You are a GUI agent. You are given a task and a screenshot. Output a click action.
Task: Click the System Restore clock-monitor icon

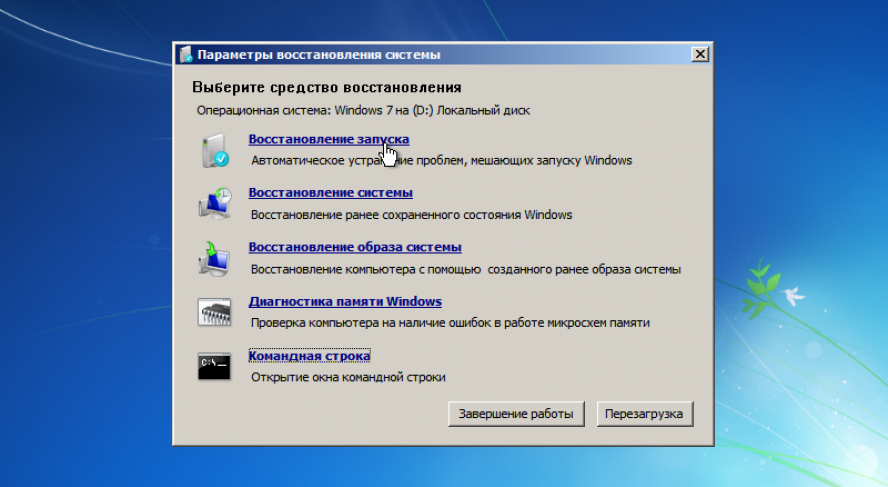pyautogui.click(x=215, y=203)
